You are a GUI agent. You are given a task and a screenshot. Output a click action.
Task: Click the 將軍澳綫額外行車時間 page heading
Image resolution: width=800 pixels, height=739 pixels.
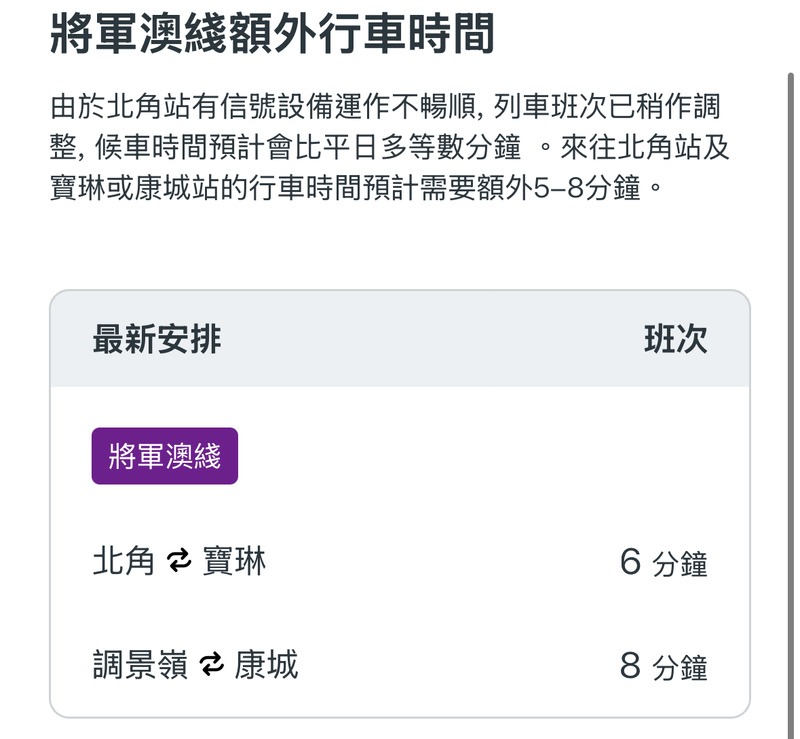coord(272,34)
